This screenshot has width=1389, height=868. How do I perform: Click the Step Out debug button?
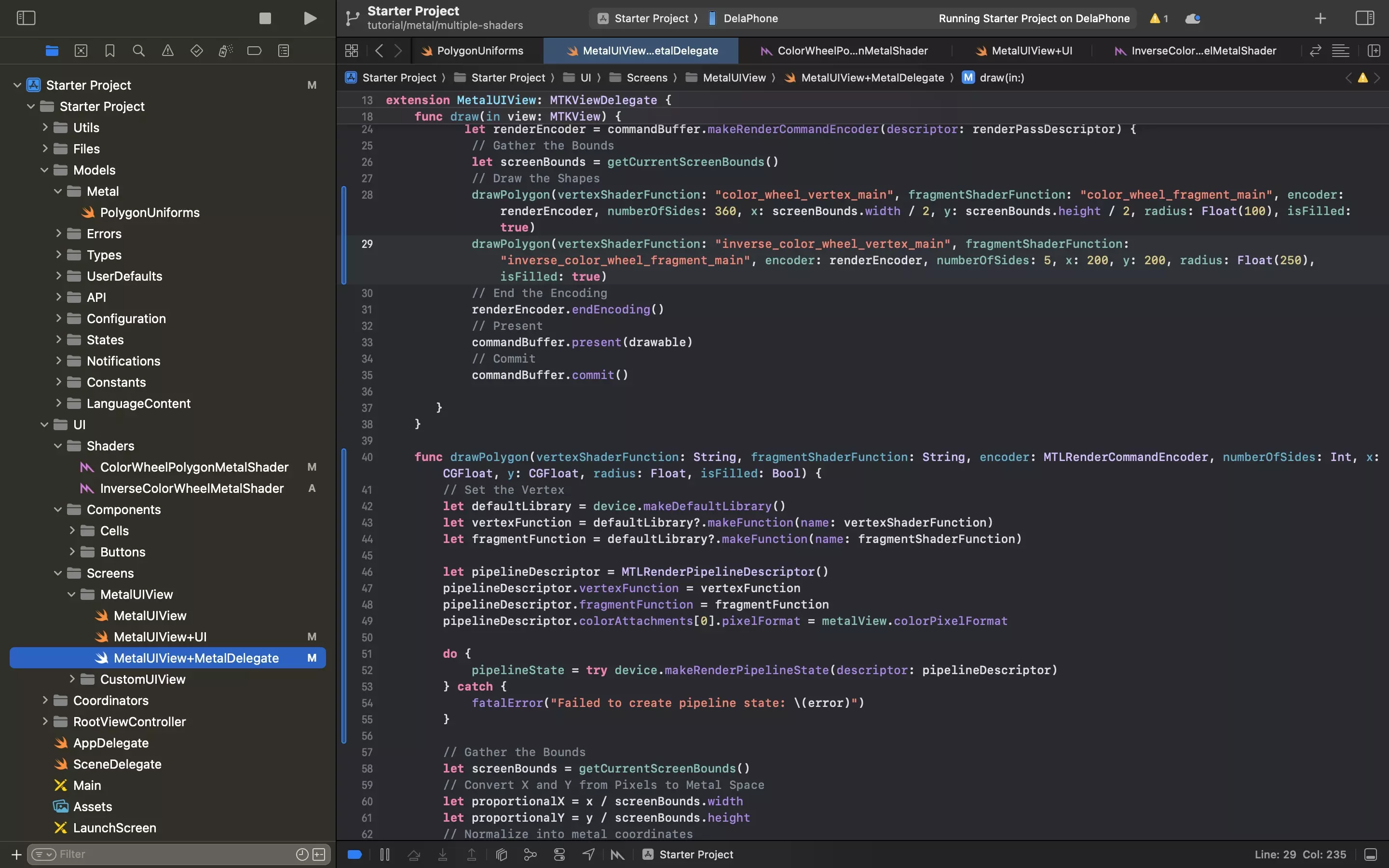472,855
